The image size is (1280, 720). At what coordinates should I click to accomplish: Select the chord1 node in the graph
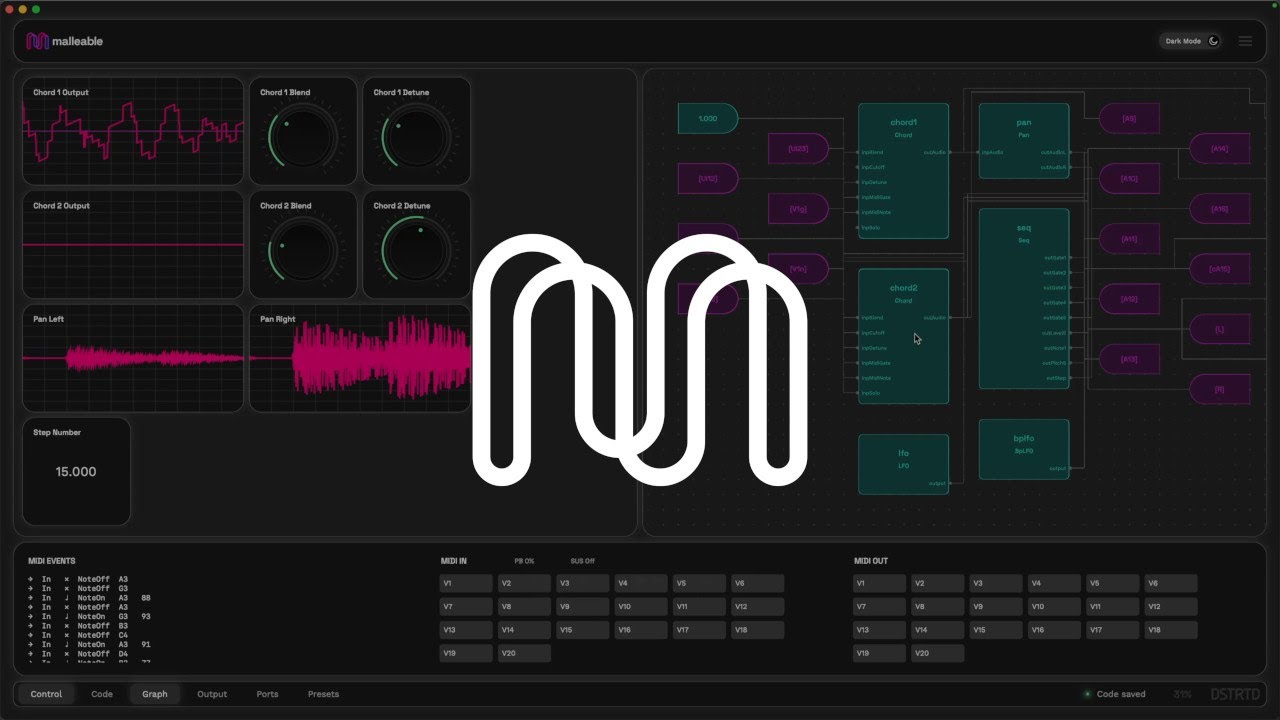tap(903, 171)
